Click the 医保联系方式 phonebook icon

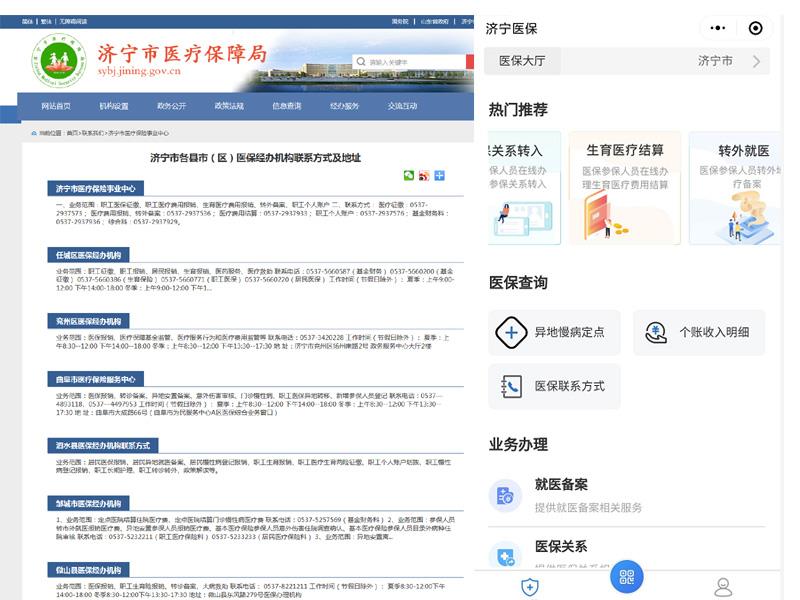click(x=511, y=387)
